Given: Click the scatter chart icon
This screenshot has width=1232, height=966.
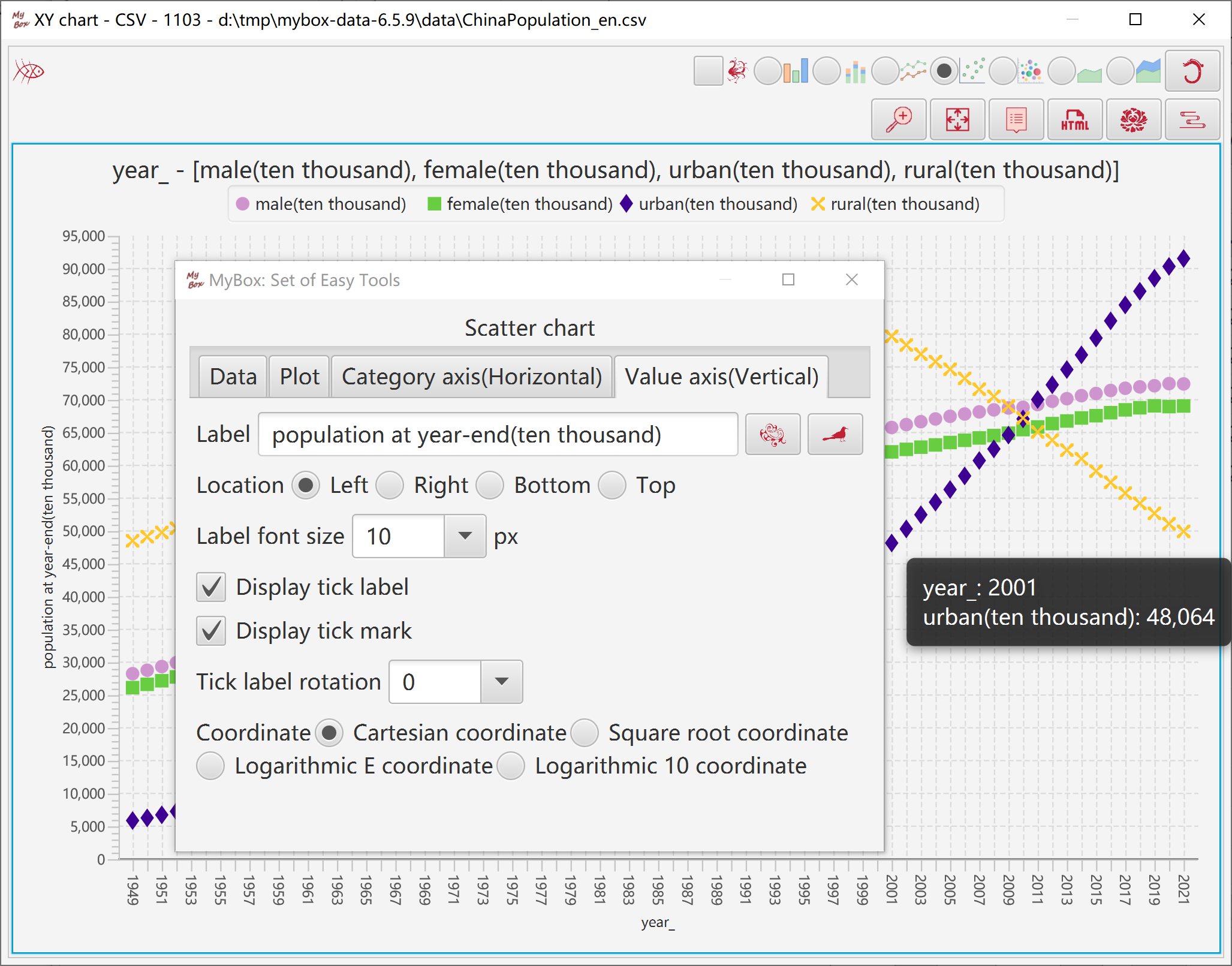Looking at the screenshot, I should tap(972, 71).
